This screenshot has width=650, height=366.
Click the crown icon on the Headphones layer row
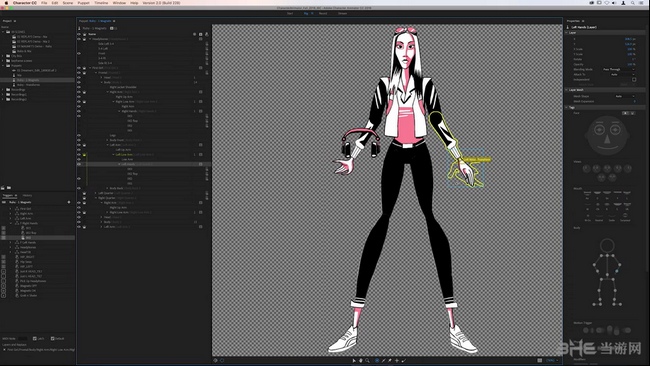pyautogui.click(x=84, y=39)
